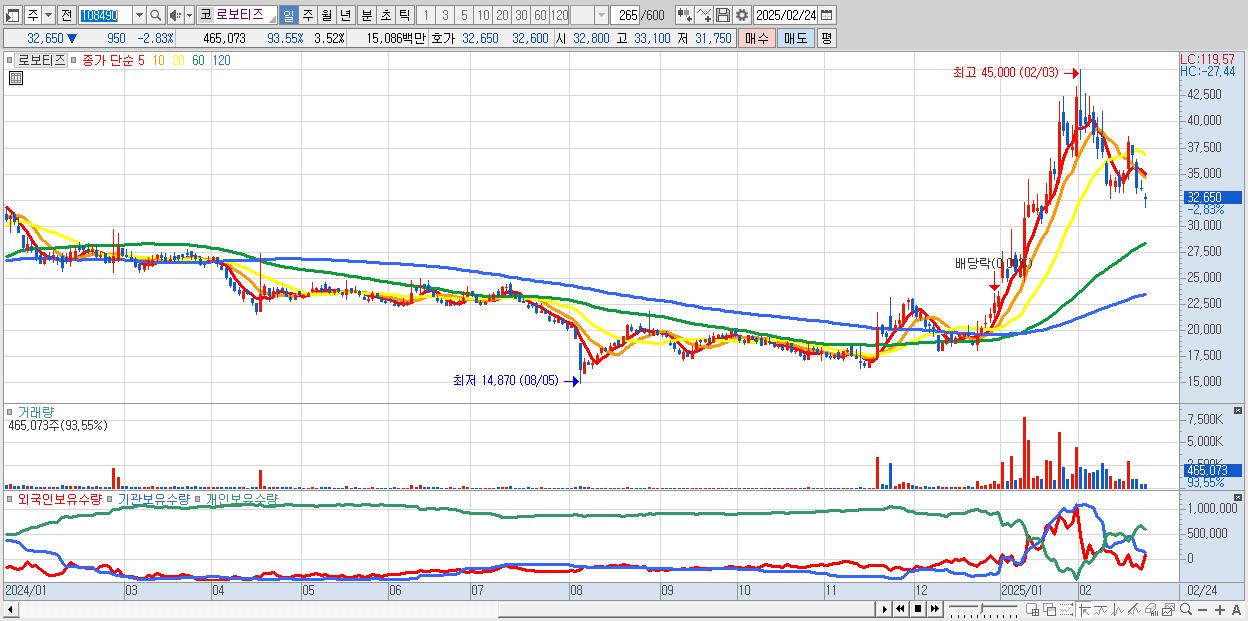Play the chart replay forward
The height and width of the screenshot is (621, 1248).
click(885, 609)
